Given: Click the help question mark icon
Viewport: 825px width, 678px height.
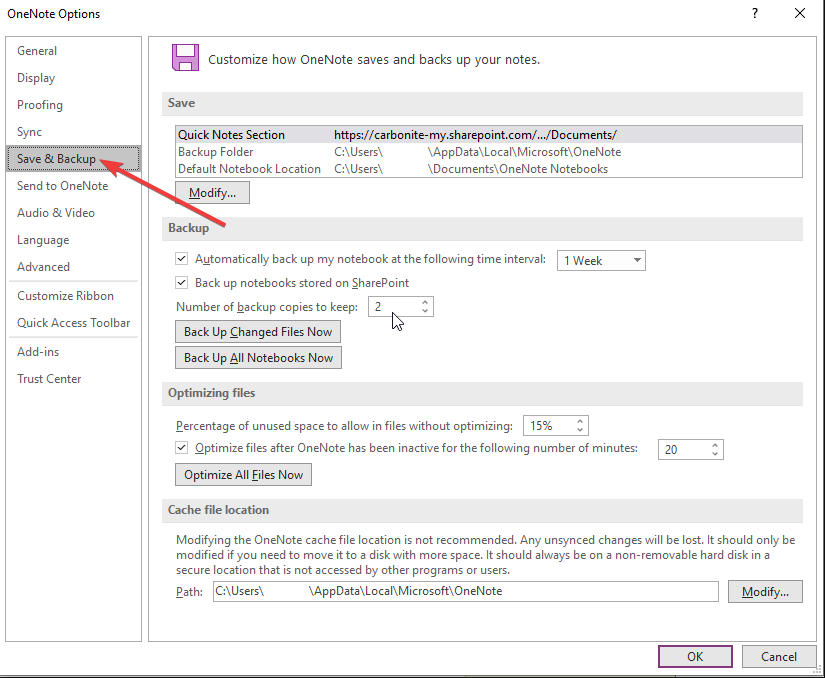Looking at the screenshot, I should (755, 13).
